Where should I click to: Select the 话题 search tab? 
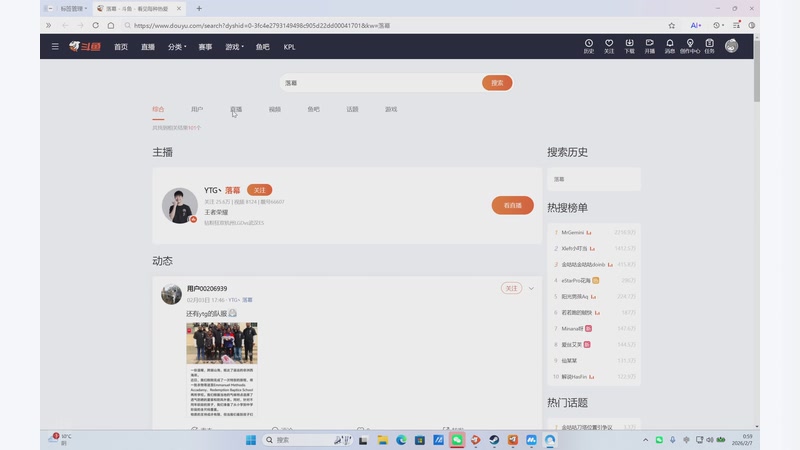tap(352, 109)
